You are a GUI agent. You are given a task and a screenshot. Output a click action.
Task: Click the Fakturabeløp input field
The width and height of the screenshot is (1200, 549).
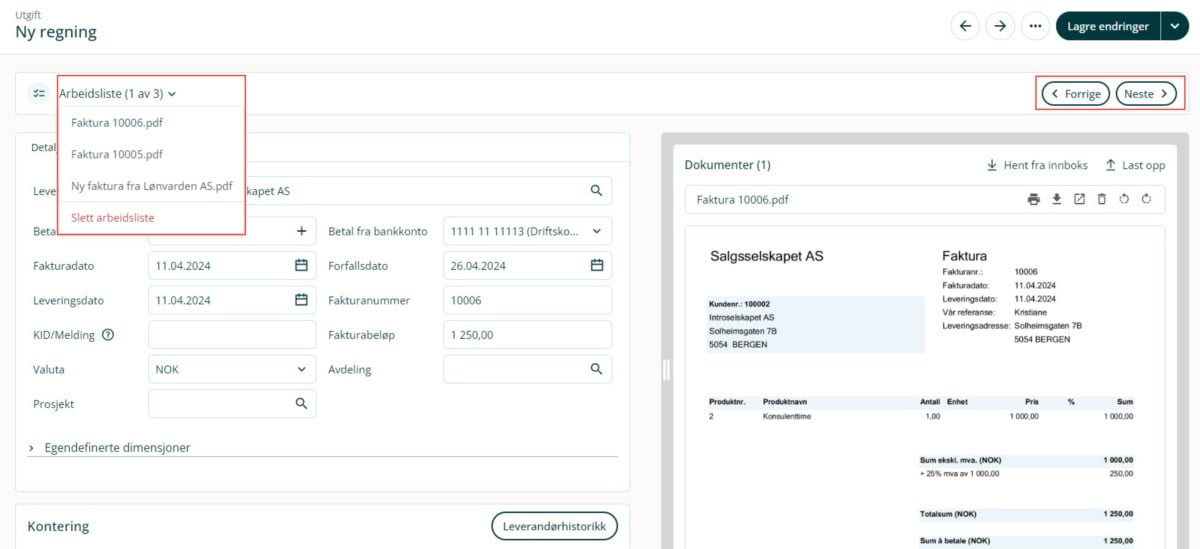[x=527, y=335]
